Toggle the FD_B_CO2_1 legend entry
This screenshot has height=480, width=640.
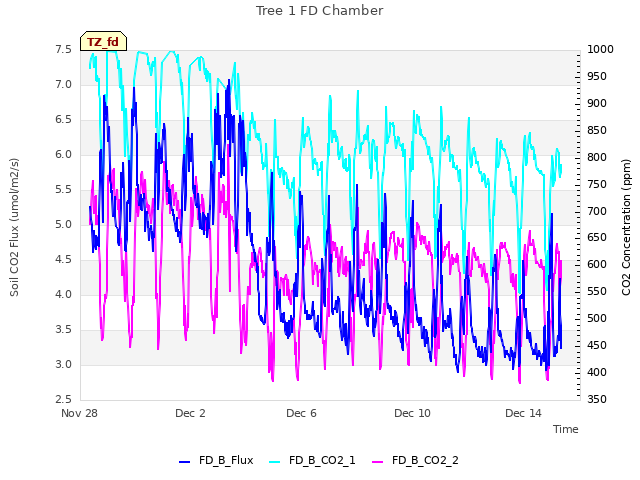point(312,460)
